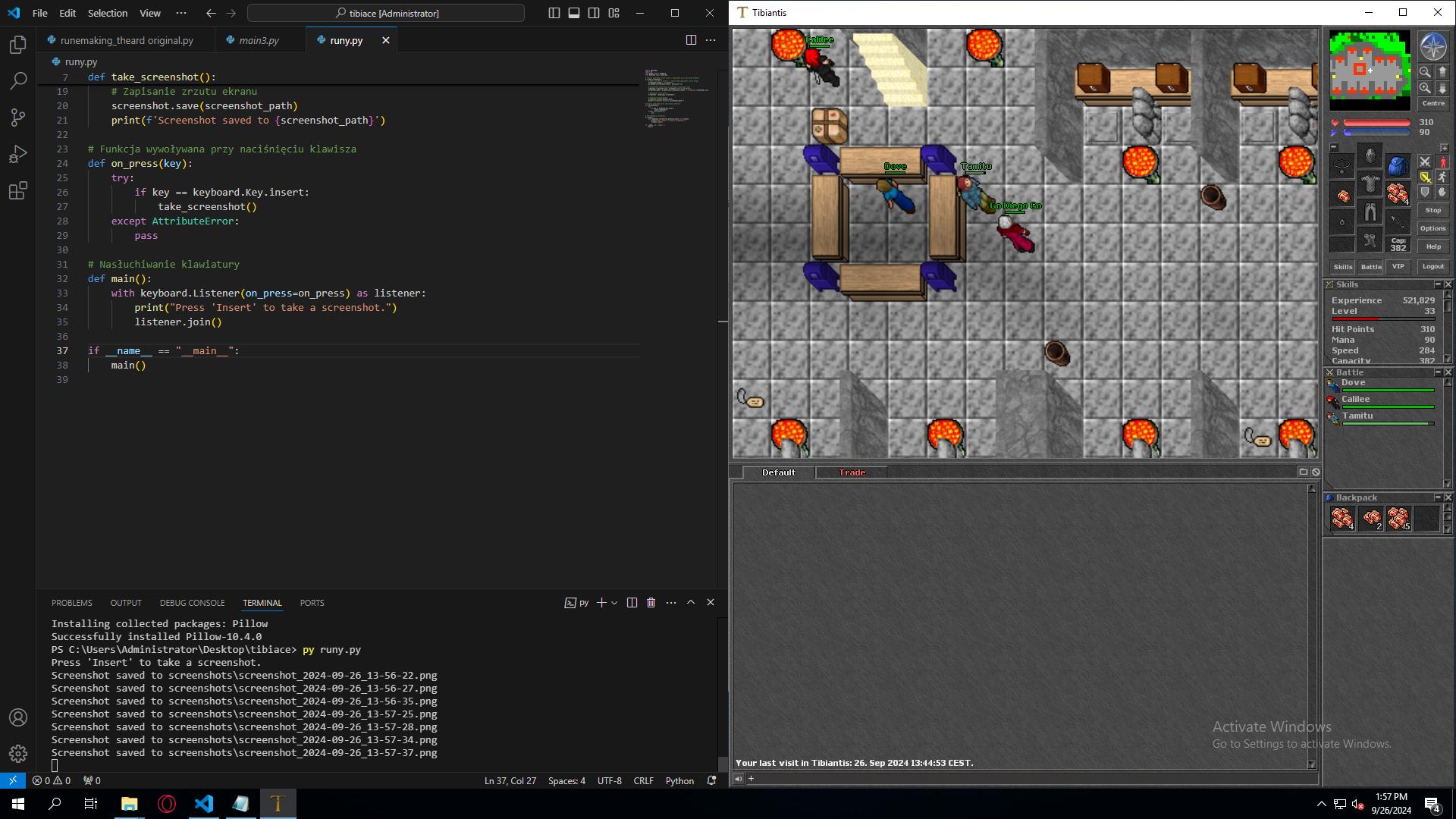Zoom in the Tibiantis minimap

[x=1425, y=88]
